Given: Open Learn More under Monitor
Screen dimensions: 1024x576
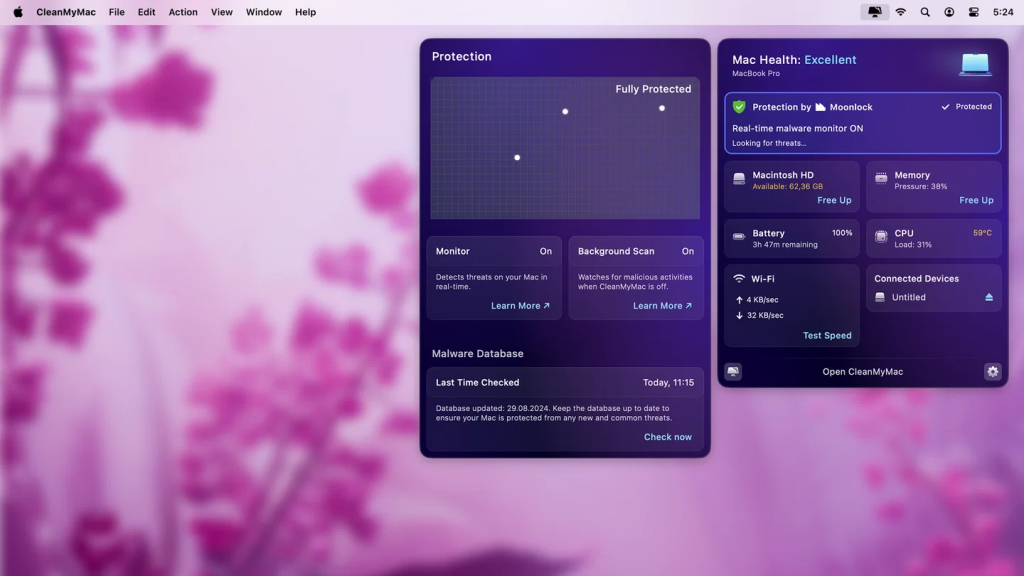Looking at the screenshot, I should tap(520, 306).
